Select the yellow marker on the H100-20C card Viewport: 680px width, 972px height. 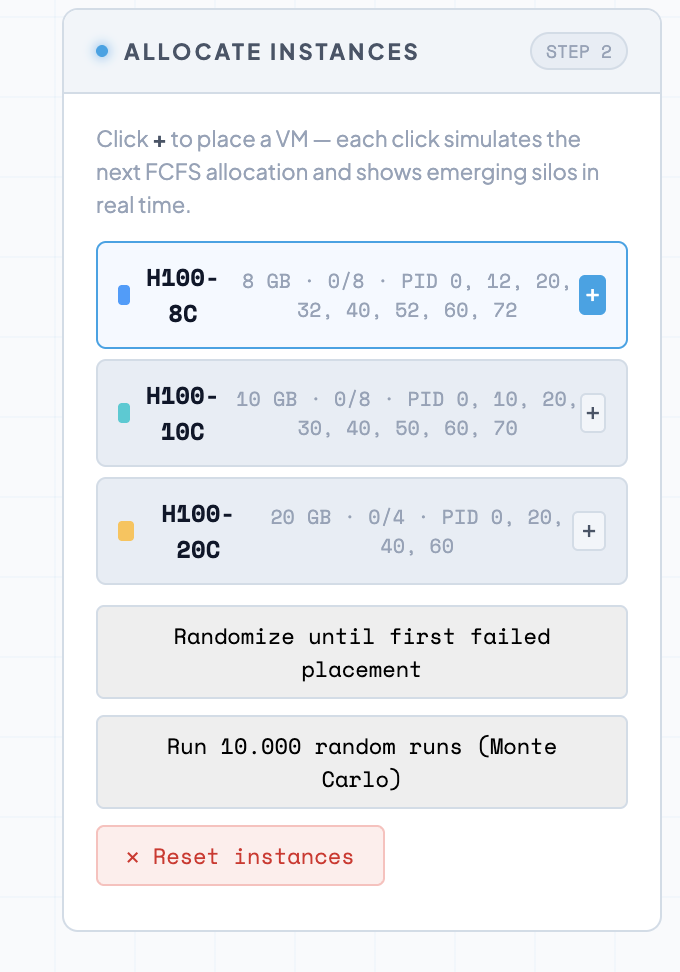(125, 531)
